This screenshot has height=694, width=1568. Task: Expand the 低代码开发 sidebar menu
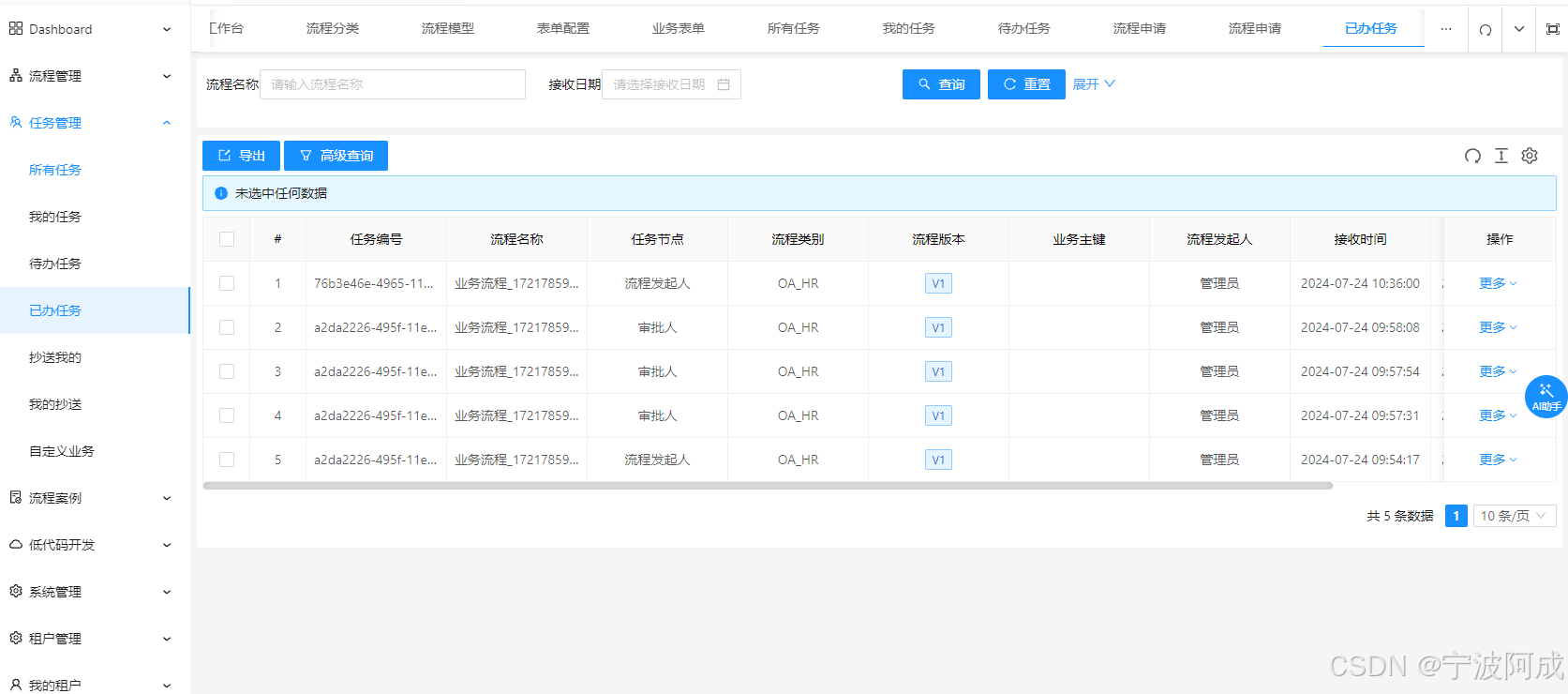tap(167, 545)
